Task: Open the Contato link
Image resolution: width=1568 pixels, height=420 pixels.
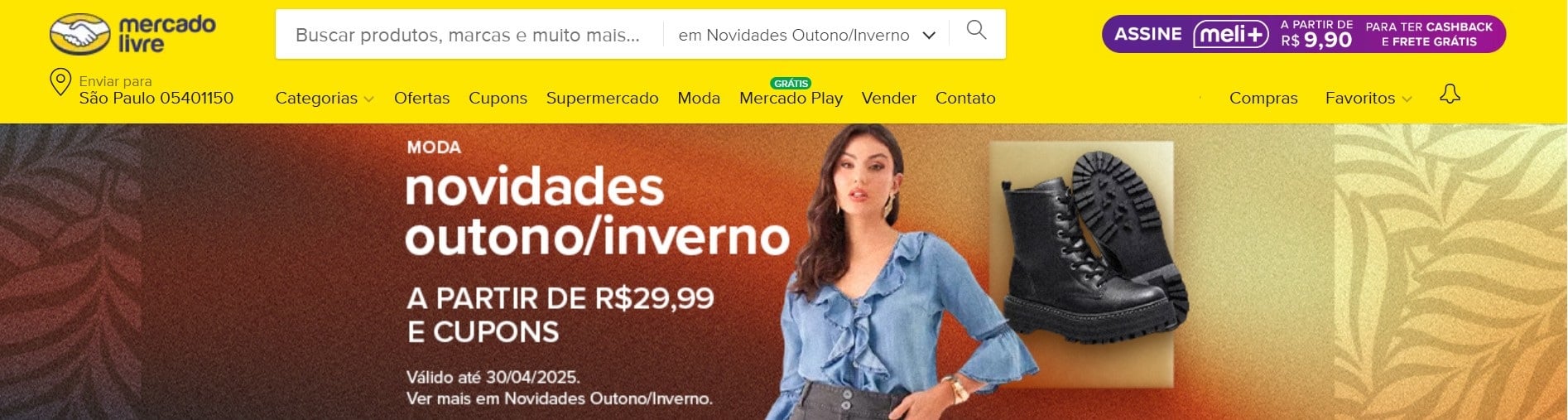Action: [x=965, y=98]
